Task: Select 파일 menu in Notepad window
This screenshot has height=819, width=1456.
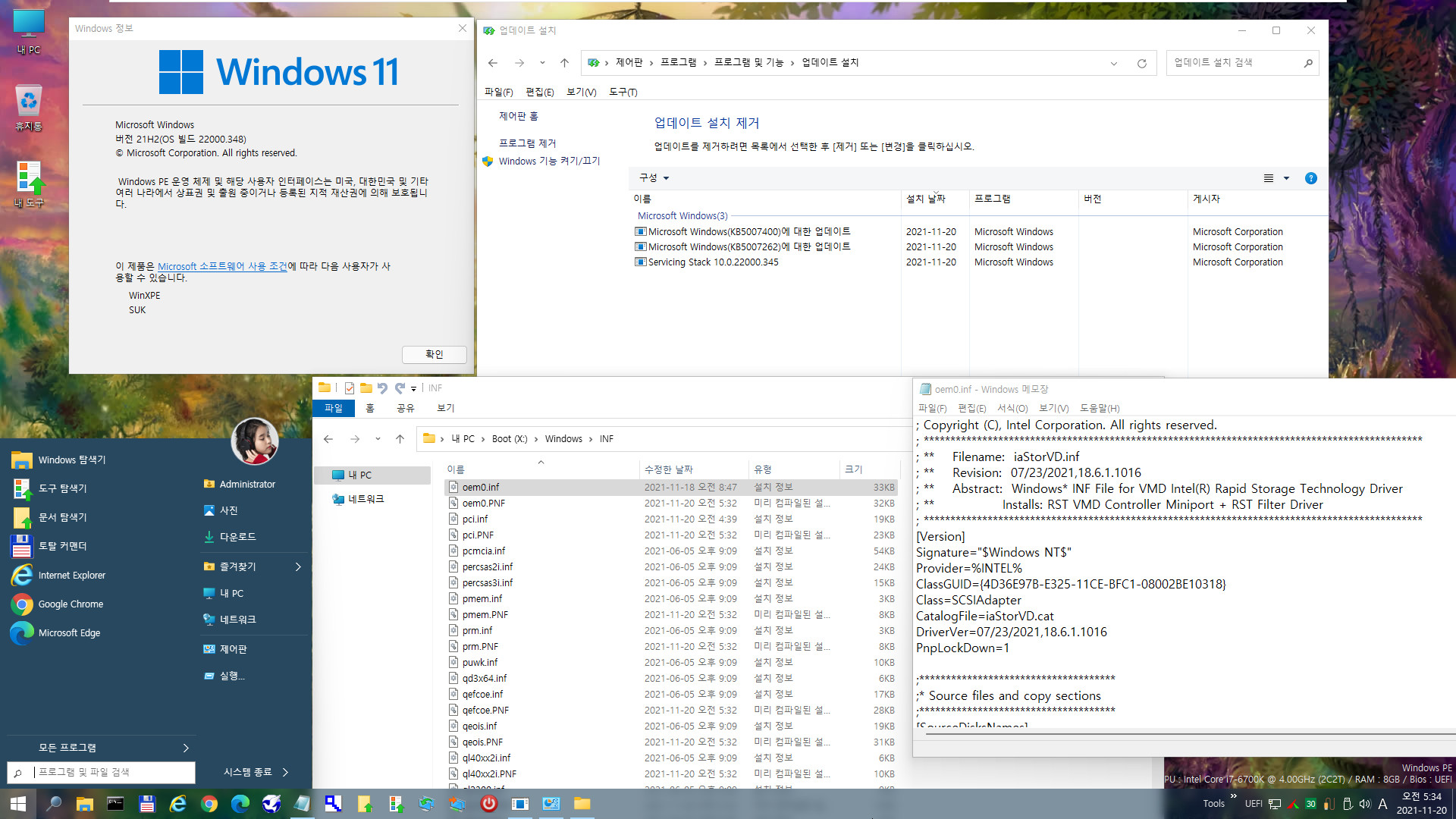Action: [931, 407]
